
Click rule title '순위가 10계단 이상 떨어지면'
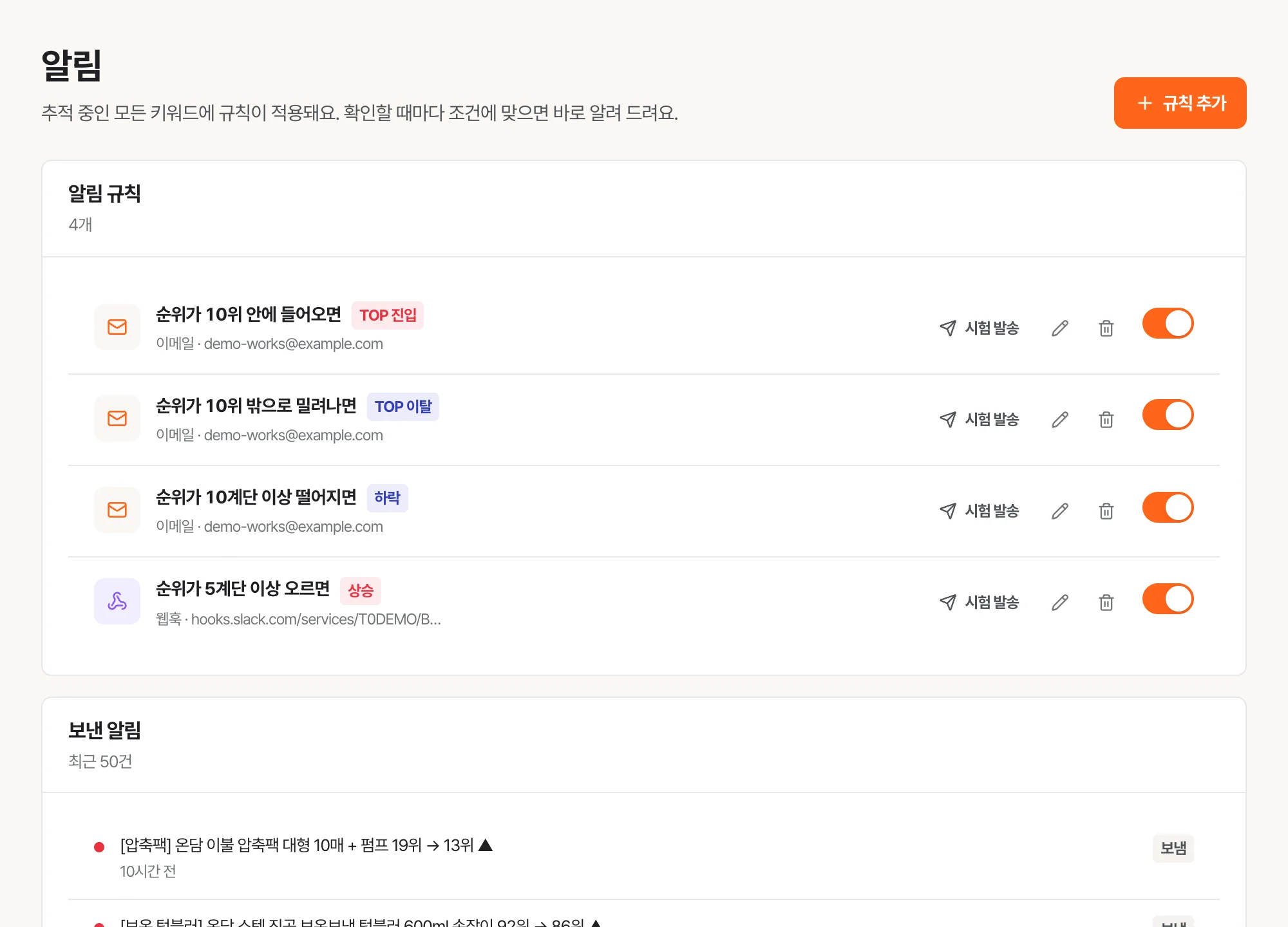[x=256, y=498]
